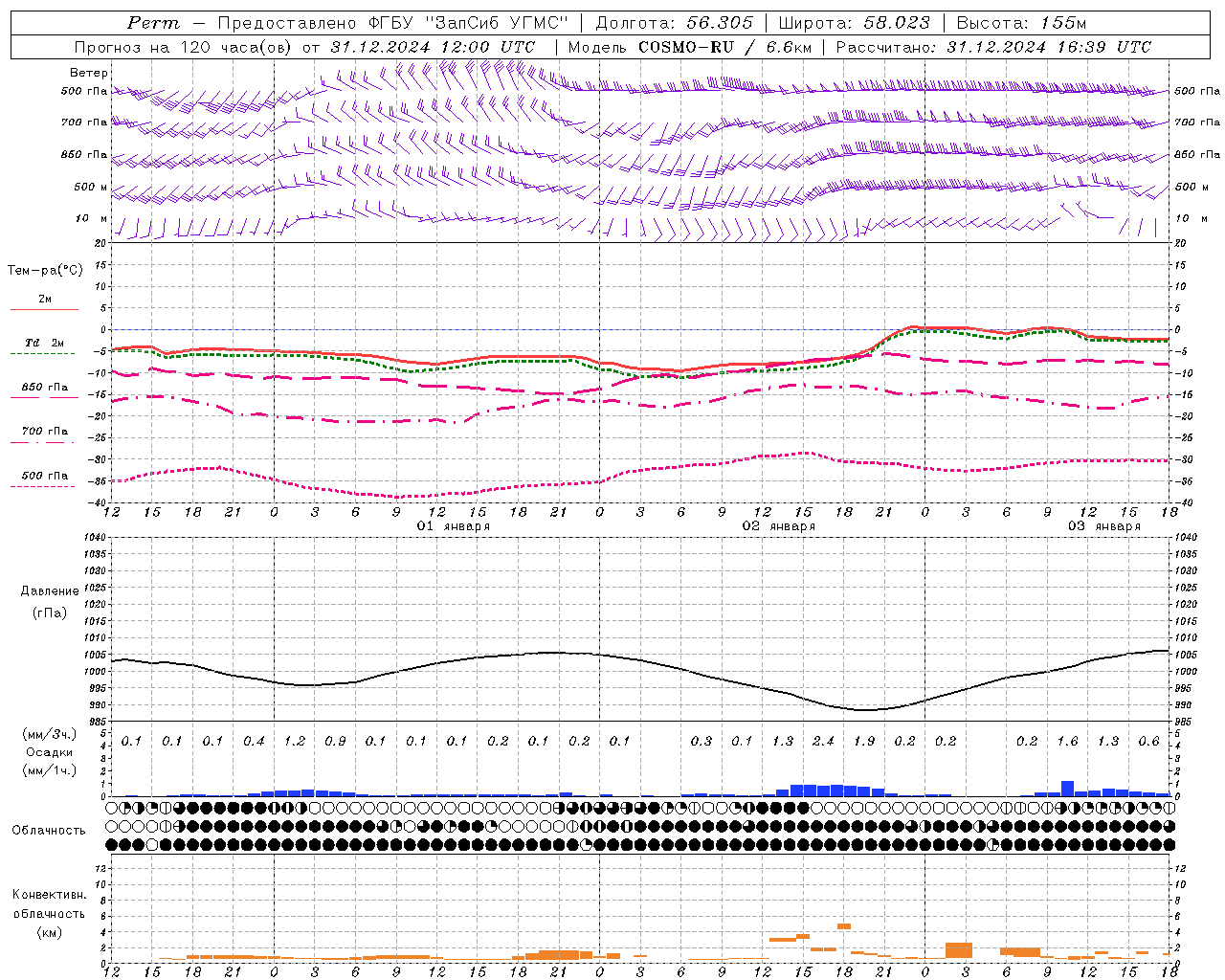Viewport: 1225px width, 980px height.
Task: Click the 'Td 2м' dew point legend entry
Action: (x=45, y=344)
